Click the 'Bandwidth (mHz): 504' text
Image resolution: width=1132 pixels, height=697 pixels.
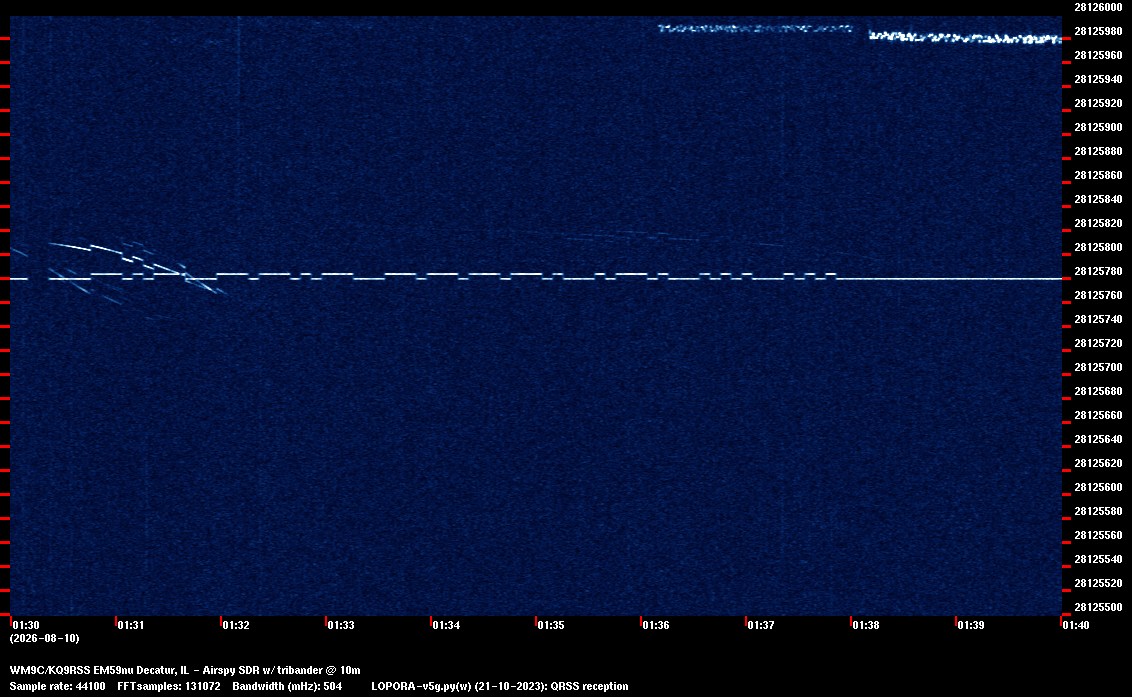point(287,686)
